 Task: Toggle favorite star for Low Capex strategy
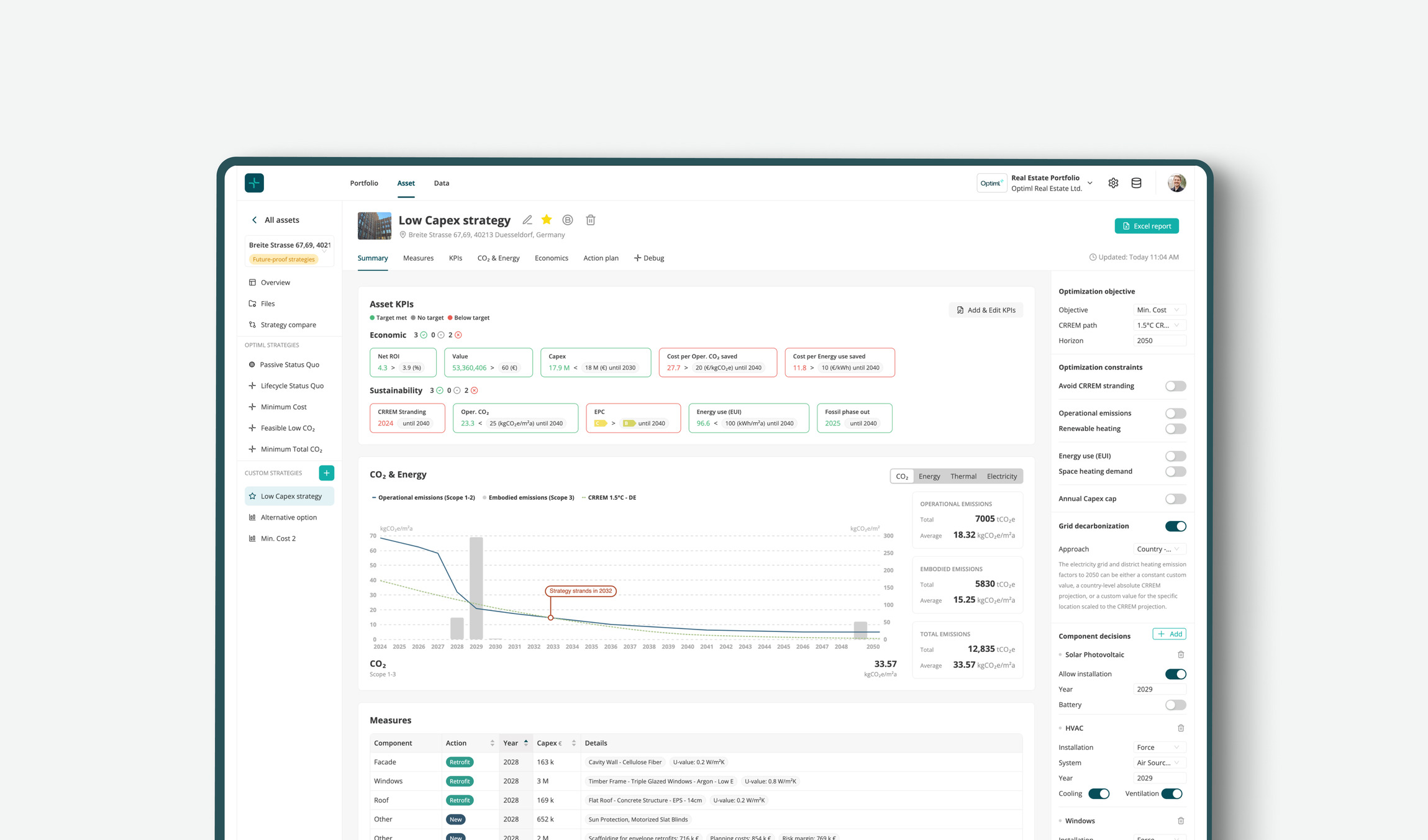point(547,219)
